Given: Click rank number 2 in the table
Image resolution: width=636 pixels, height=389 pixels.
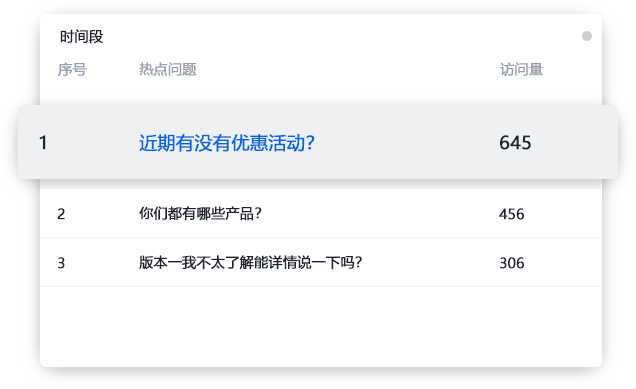Looking at the screenshot, I should [x=61, y=214].
